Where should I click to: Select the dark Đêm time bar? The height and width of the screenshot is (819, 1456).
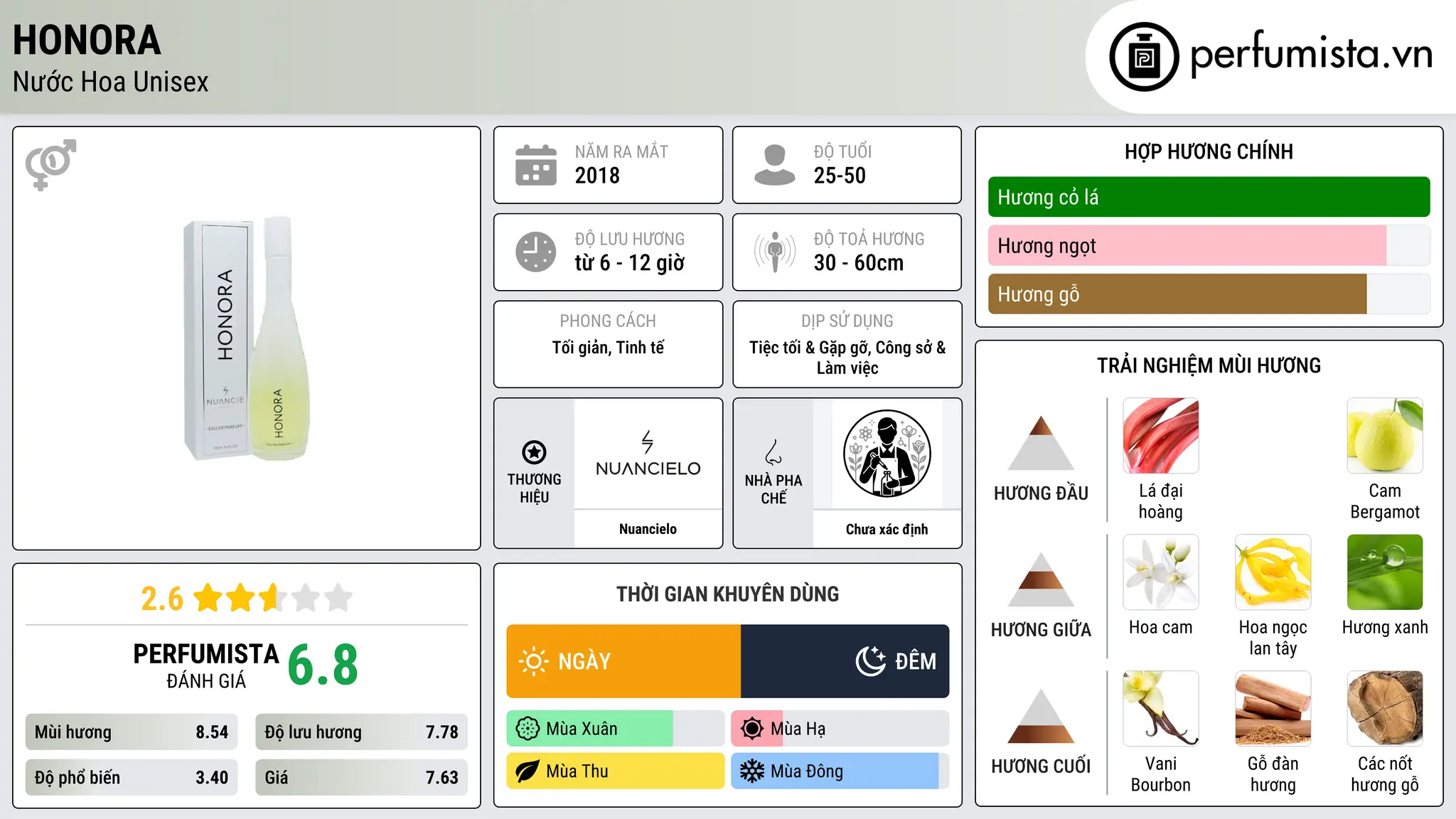point(845,661)
